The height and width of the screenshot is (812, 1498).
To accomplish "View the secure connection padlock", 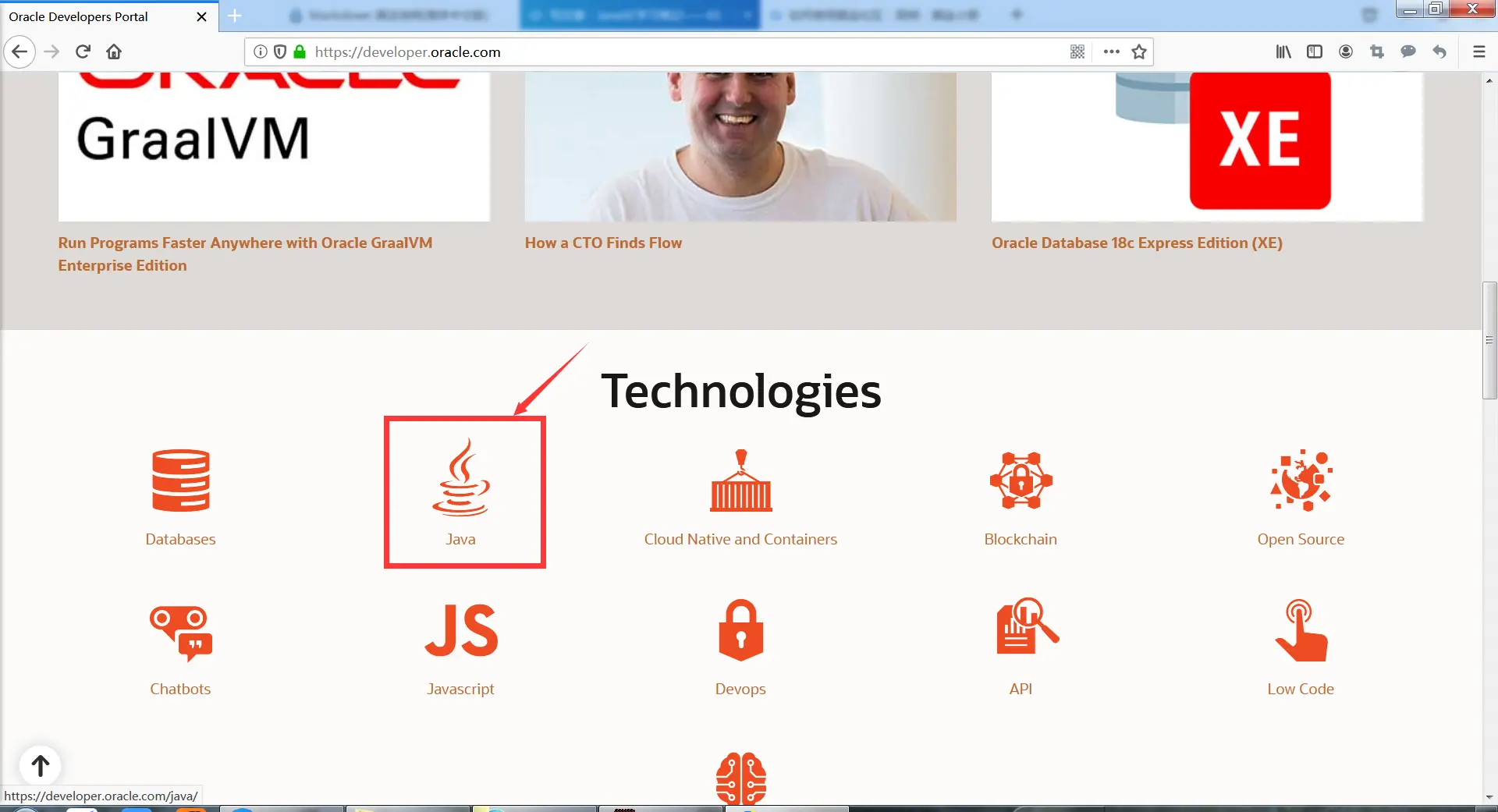I will point(300,52).
